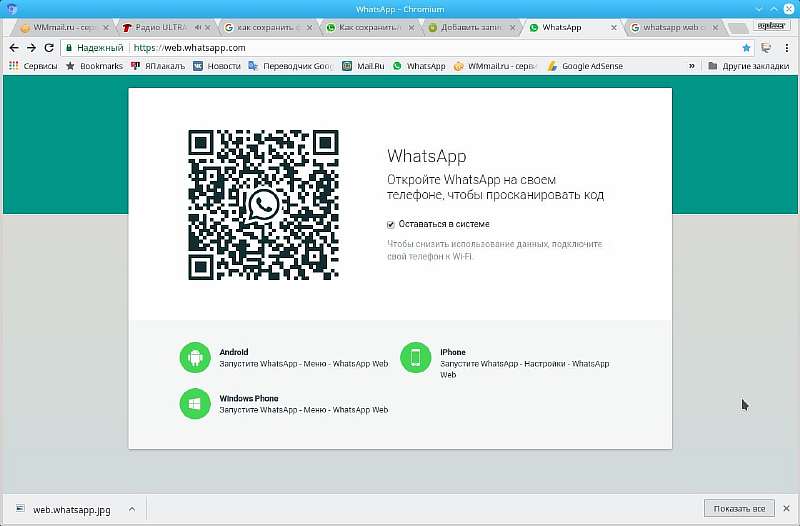Click the green Windows Phone icon
The height and width of the screenshot is (526, 800).
pyautogui.click(x=195, y=404)
